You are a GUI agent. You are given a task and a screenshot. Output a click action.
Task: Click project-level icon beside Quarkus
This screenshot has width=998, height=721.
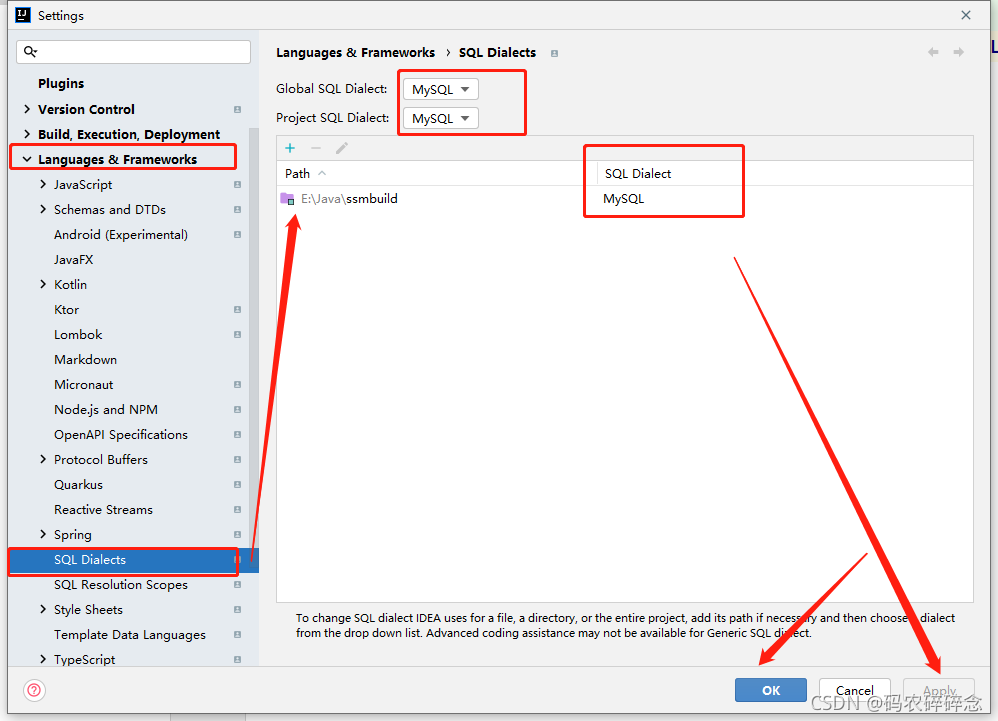[x=237, y=484]
